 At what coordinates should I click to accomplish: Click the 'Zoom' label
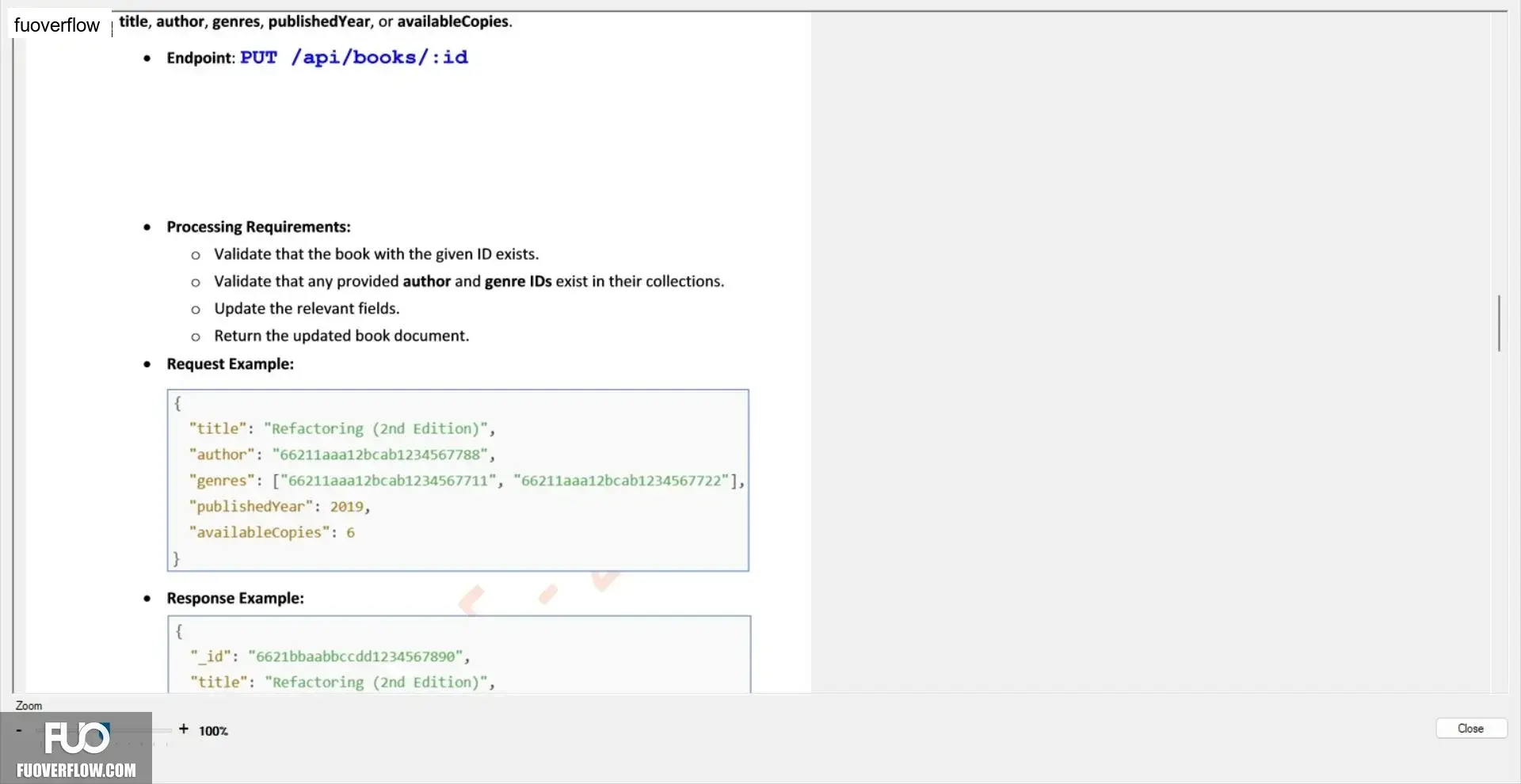29,706
